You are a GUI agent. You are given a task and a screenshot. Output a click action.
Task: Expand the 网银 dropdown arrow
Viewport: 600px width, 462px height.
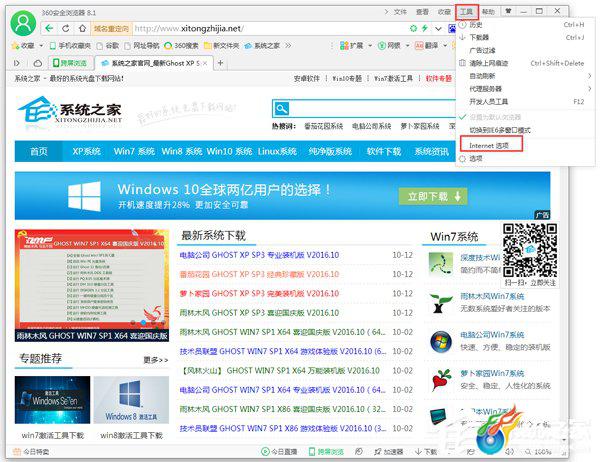408,46
